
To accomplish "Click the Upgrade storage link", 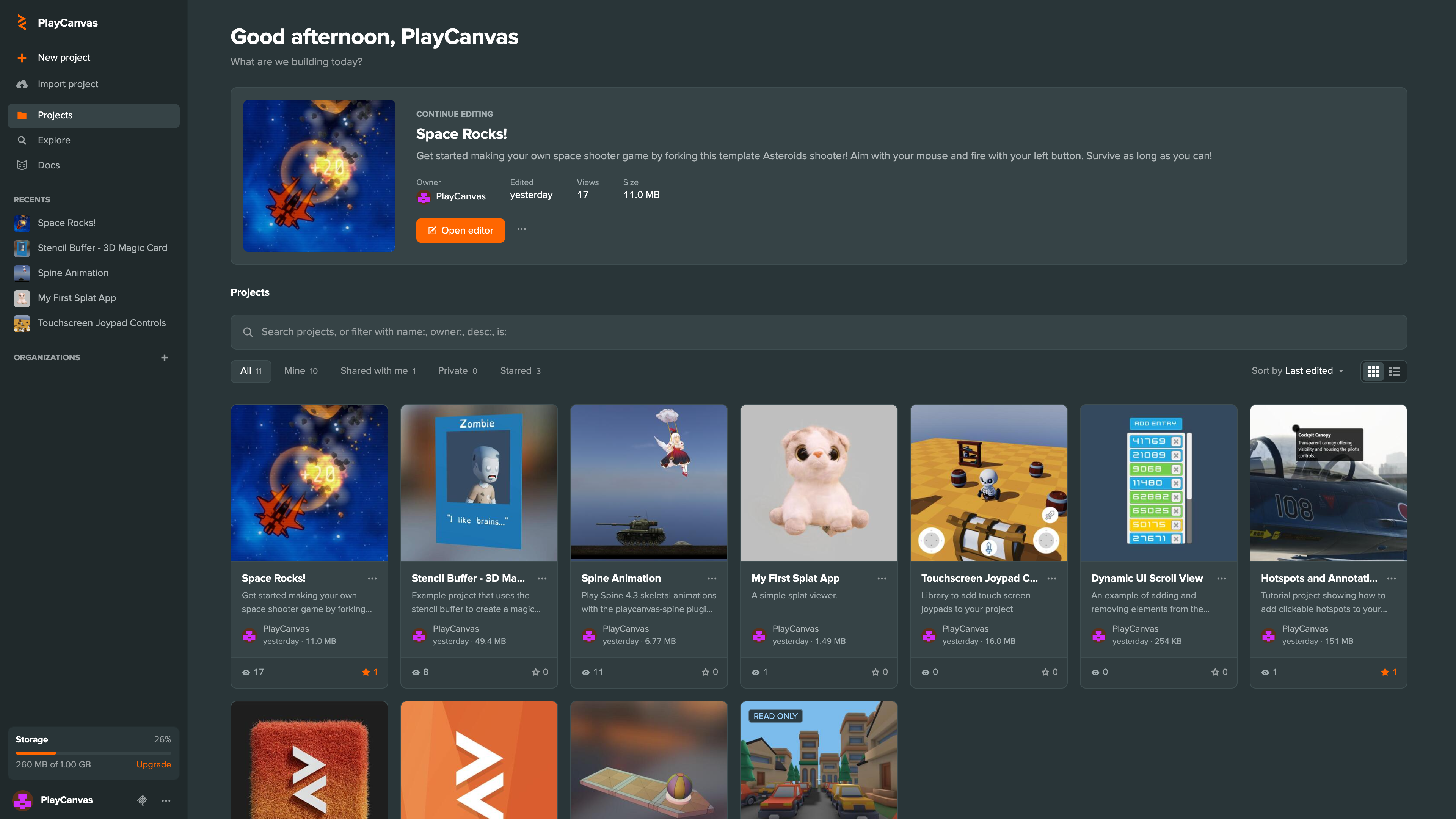I will click(153, 764).
